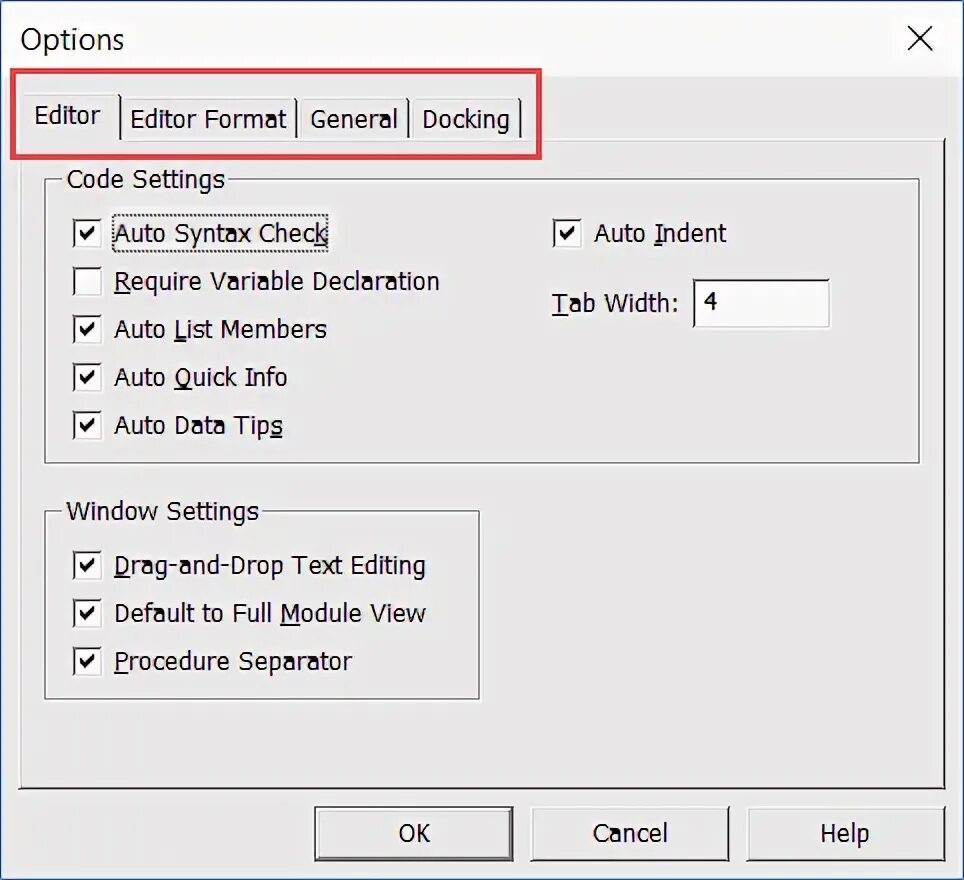The height and width of the screenshot is (880, 964).
Task: Click the Require Variable Declaration label
Action: point(277,282)
